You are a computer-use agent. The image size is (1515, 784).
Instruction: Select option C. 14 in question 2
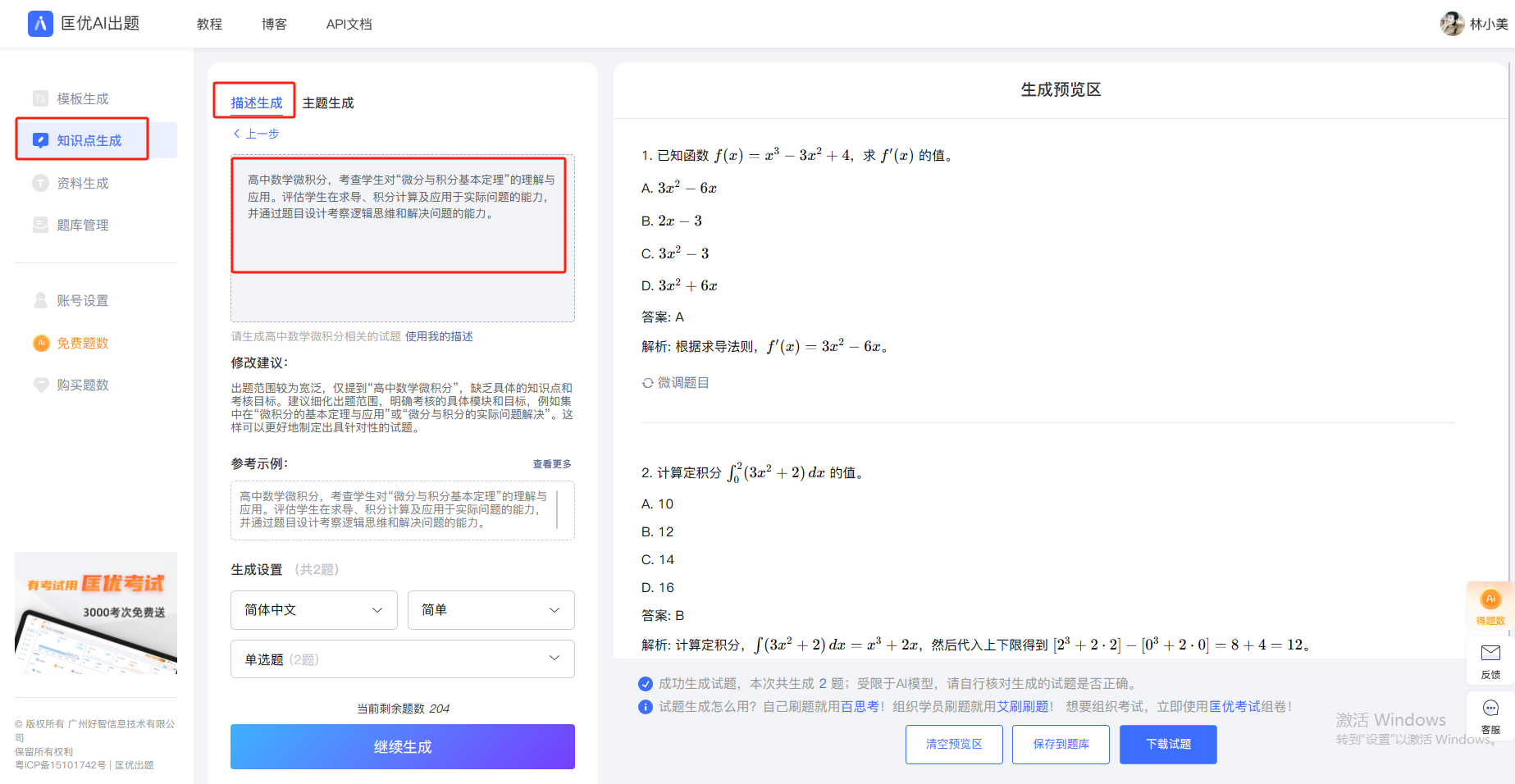point(657,559)
